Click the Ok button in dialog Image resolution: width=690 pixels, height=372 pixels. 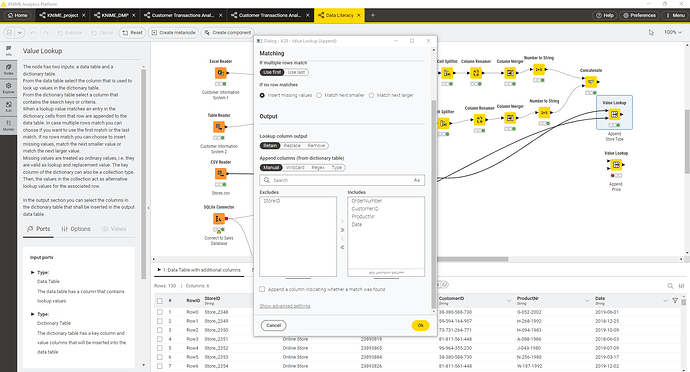pyautogui.click(x=420, y=325)
